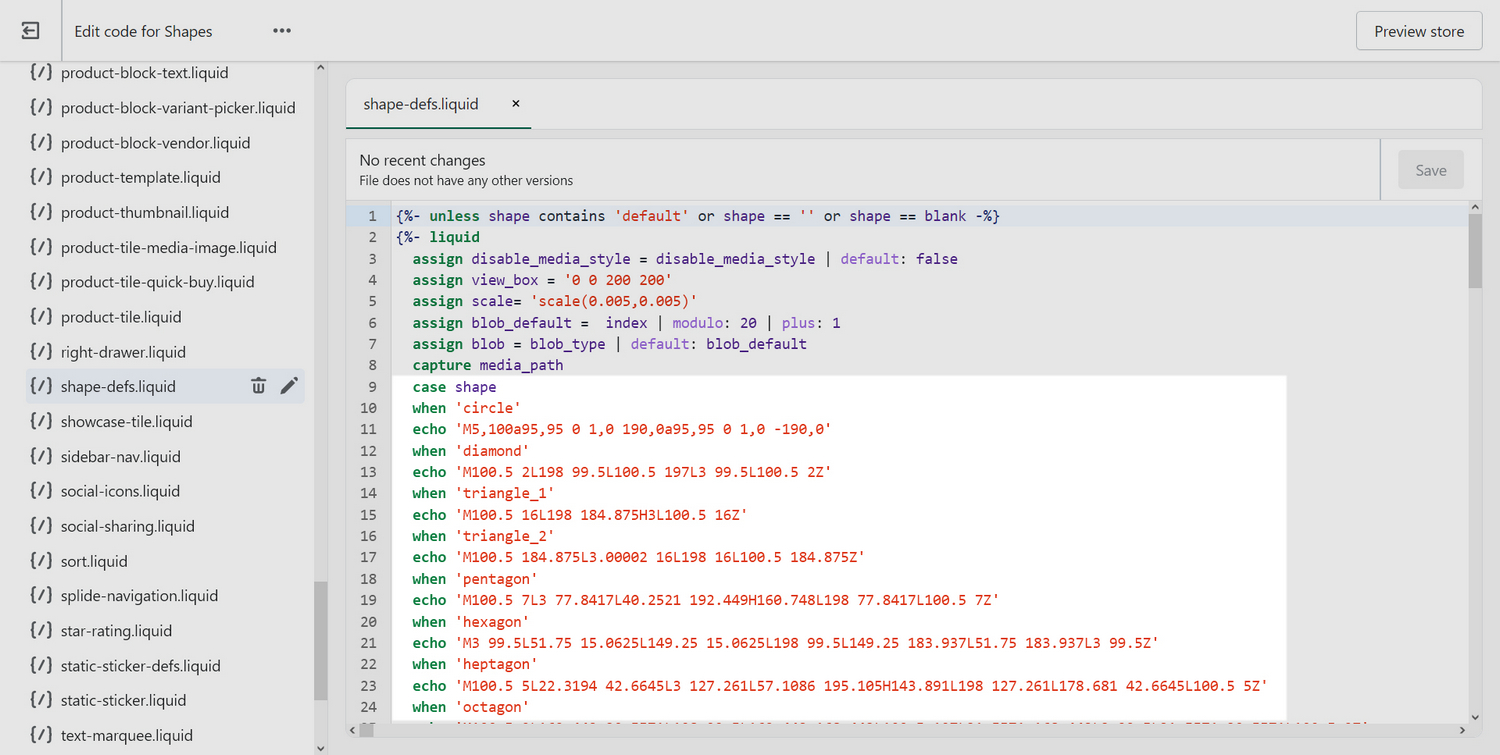Screen dimensions: 1500x755
Task: Click liquid file icon beside right-drawer.liquid
Action: click(x=41, y=351)
